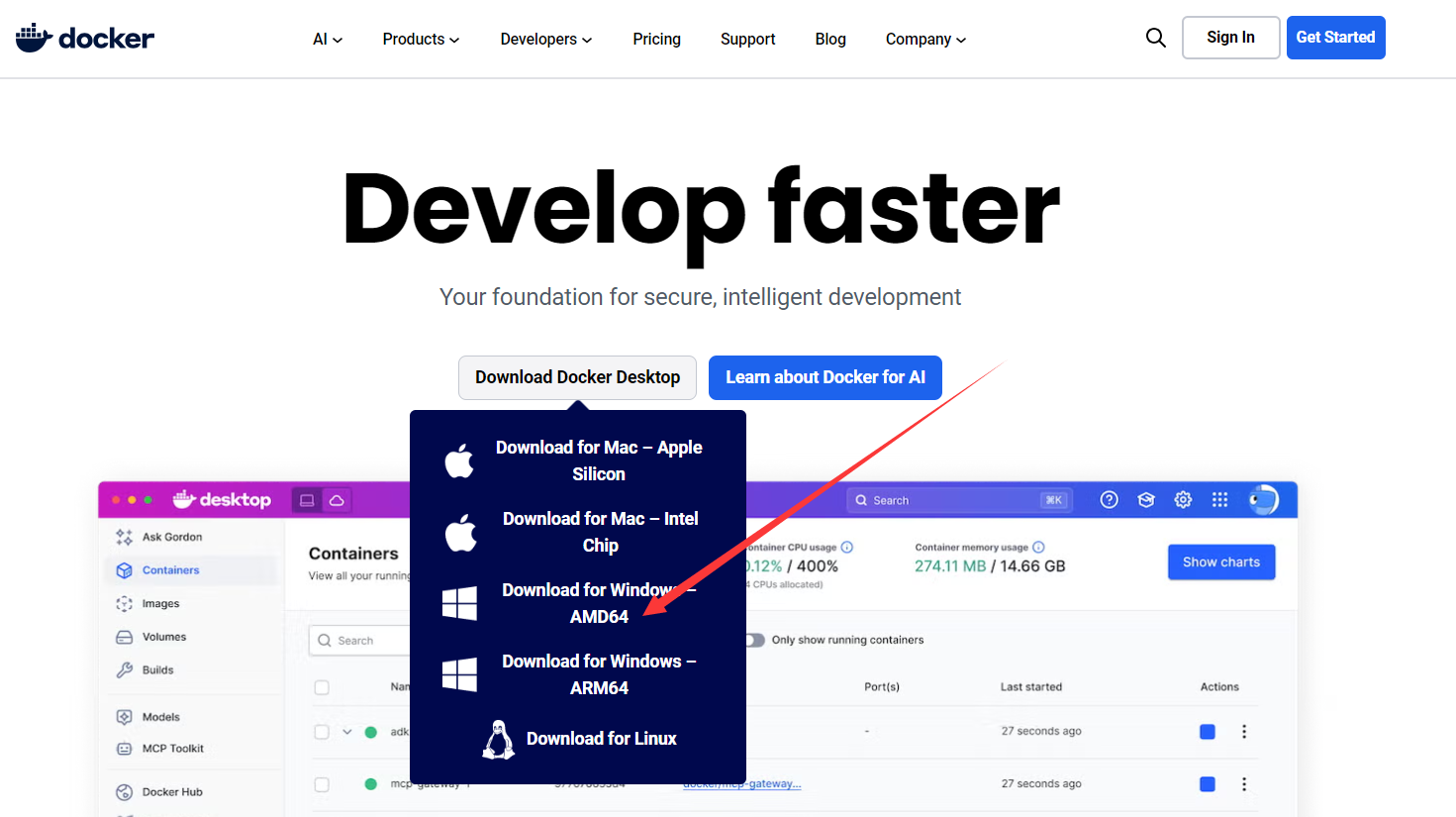The width and height of the screenshot is (1456, 817).
Task: Click the cloud mode icon
Action: [x=337, y=500]
